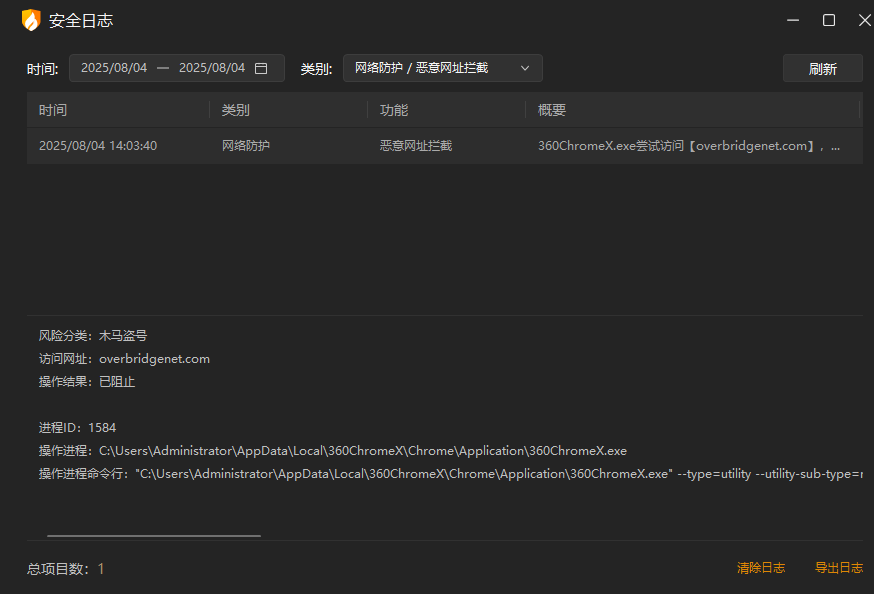
Task: Click the horizontal scrollbar under details
Action: (x=153, y=536)
